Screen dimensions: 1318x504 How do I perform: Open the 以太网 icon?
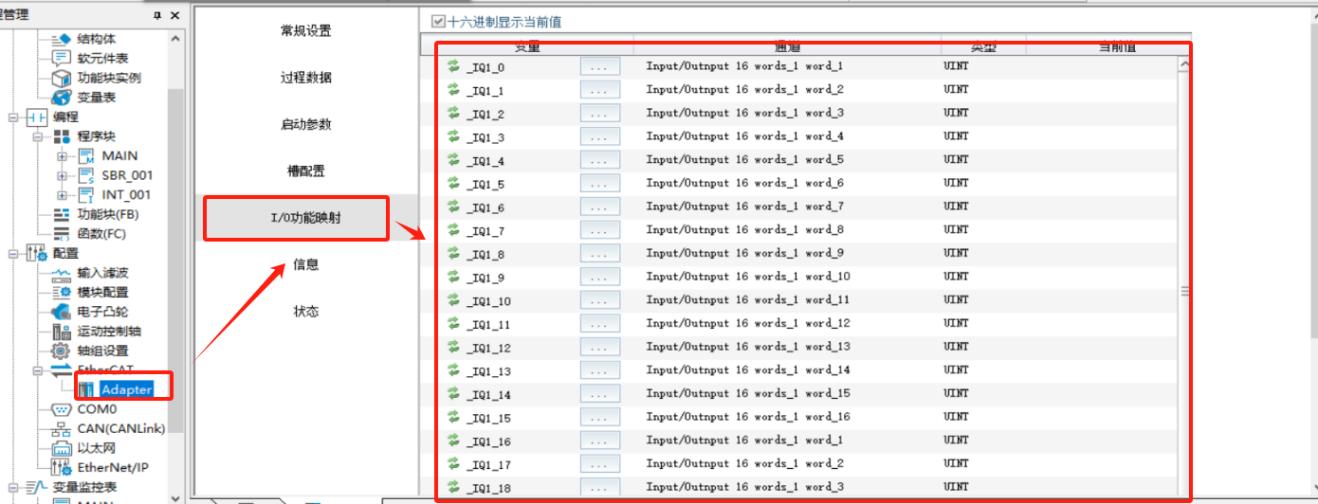[x=61, y=448]
